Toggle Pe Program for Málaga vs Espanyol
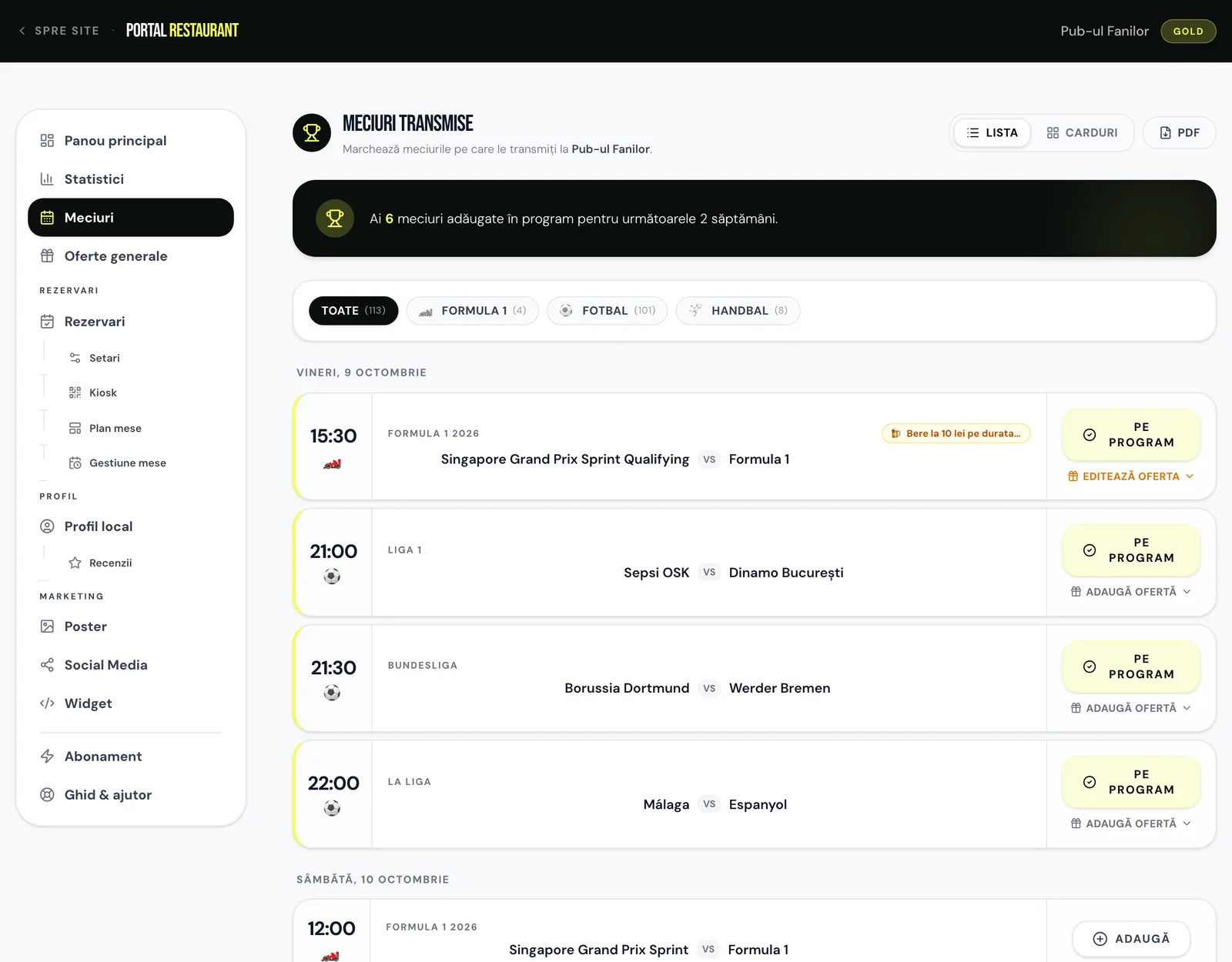The width and height of the screenshot is (1232, 962). [1131, 782]
